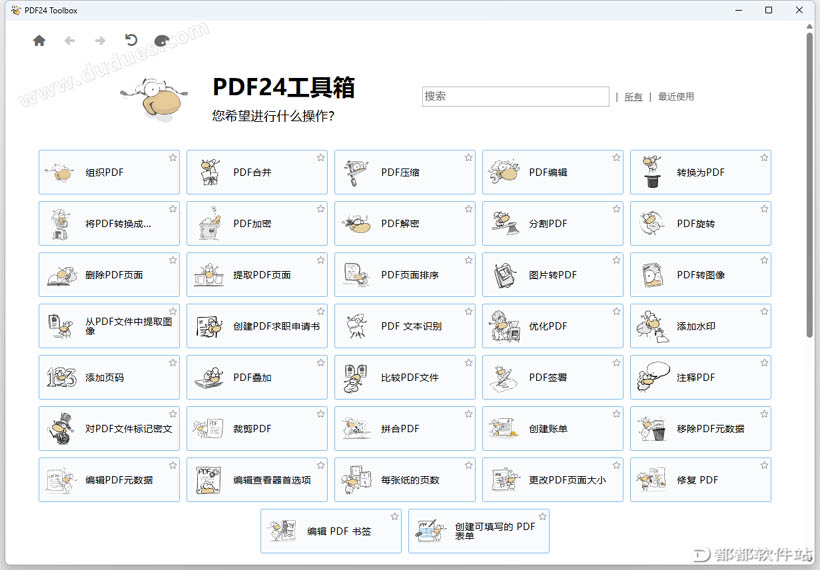Star the PDF签署 tool card
This screenshot has height=570, width=820.
[x=617, y=362]
